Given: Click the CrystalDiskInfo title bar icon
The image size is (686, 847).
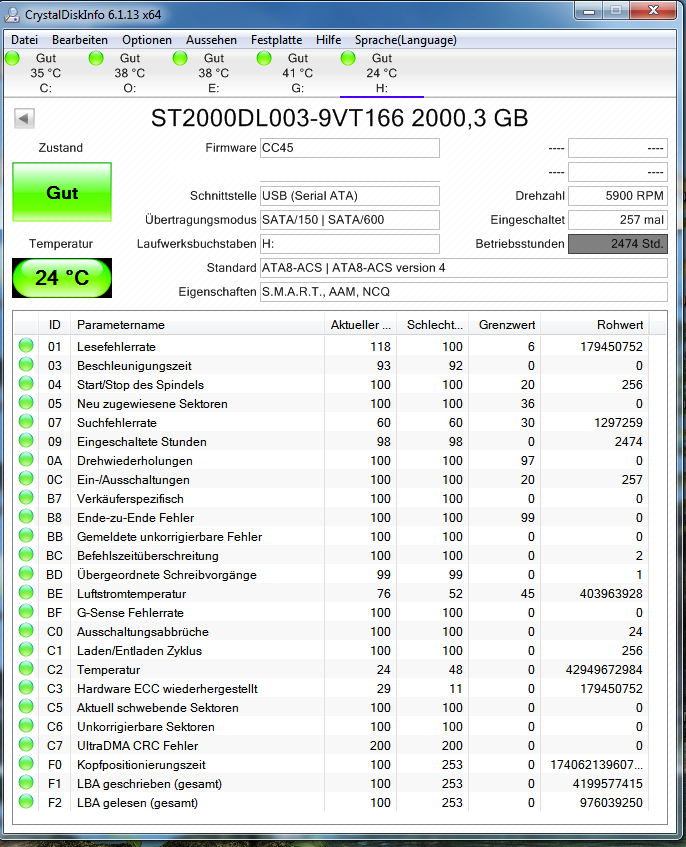Looking at the screenshot, I should [12, 15].
